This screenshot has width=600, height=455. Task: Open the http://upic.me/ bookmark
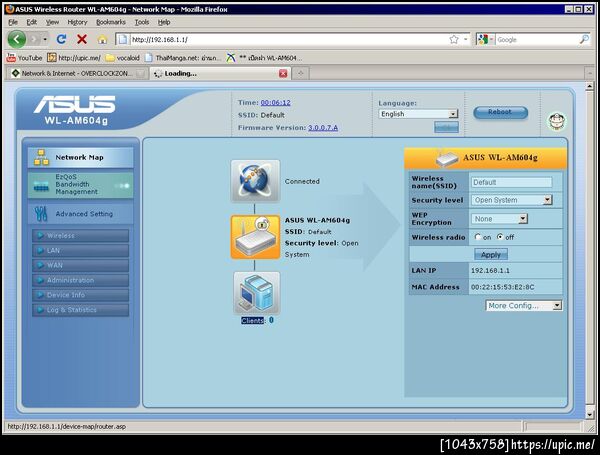74,58
